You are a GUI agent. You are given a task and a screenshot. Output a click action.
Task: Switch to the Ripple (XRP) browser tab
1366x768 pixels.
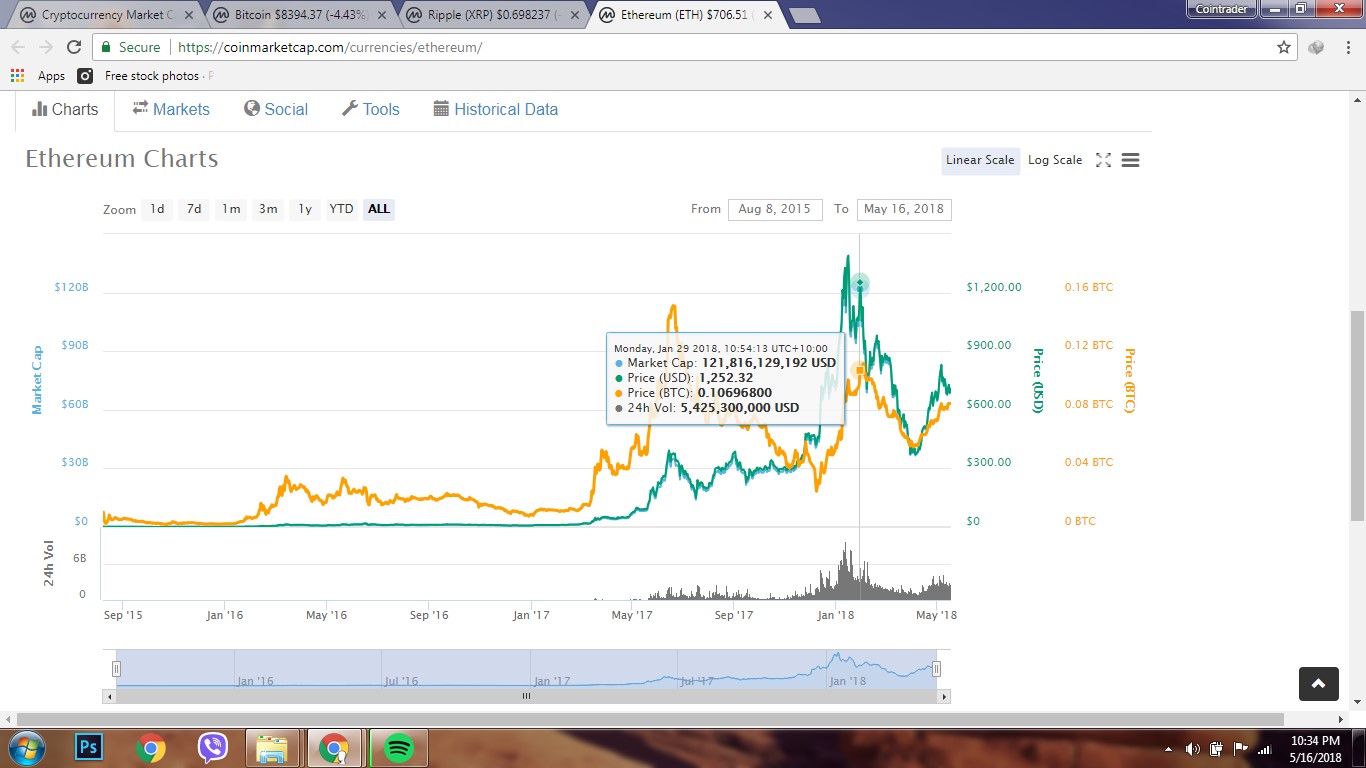click(x=492, y=15)
